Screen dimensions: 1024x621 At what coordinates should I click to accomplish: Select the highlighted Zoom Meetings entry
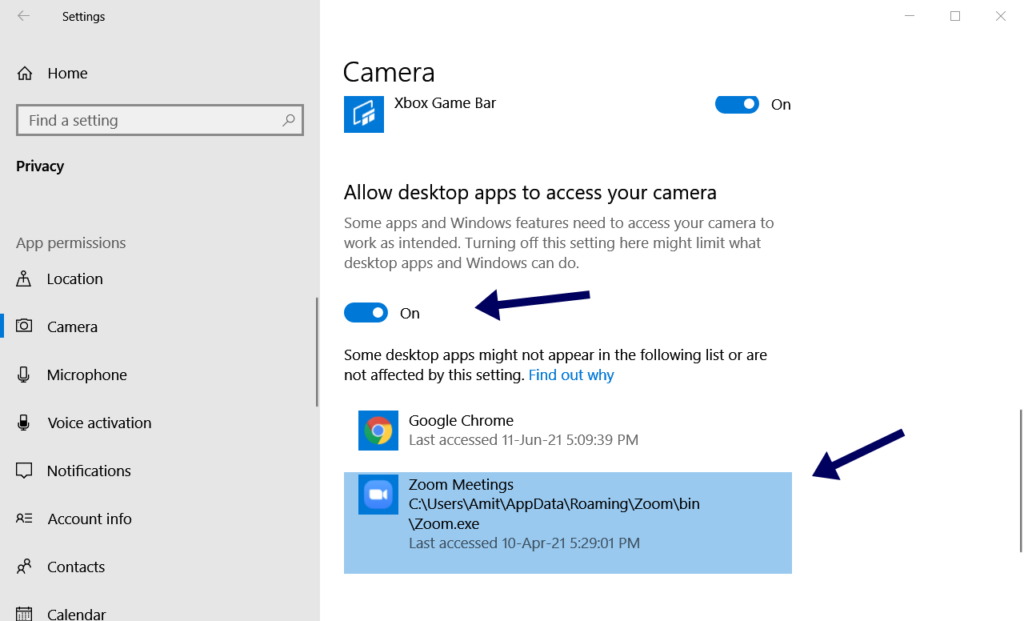(567, 522)
